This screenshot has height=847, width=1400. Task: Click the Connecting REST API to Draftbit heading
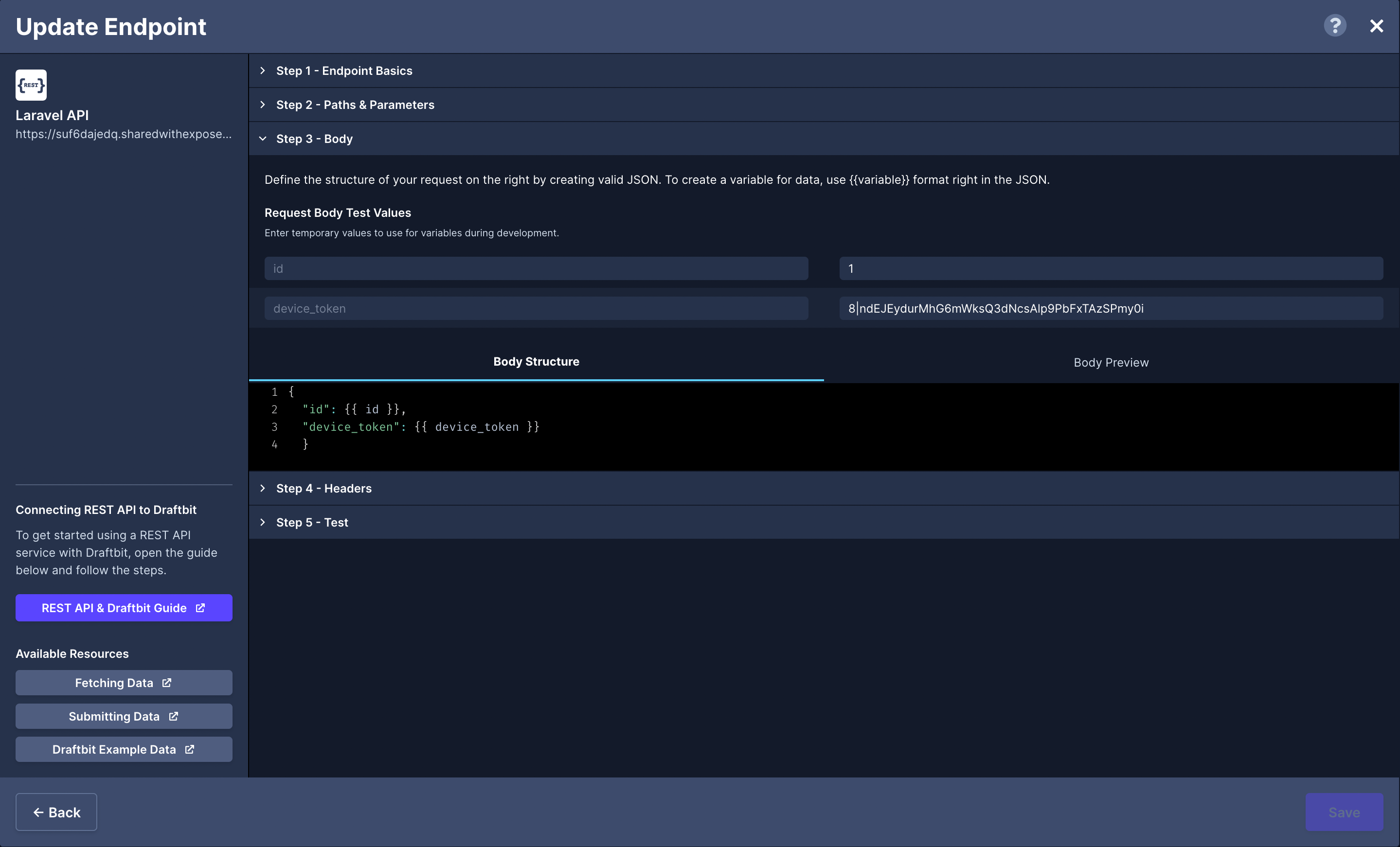(x=106, y=510)
